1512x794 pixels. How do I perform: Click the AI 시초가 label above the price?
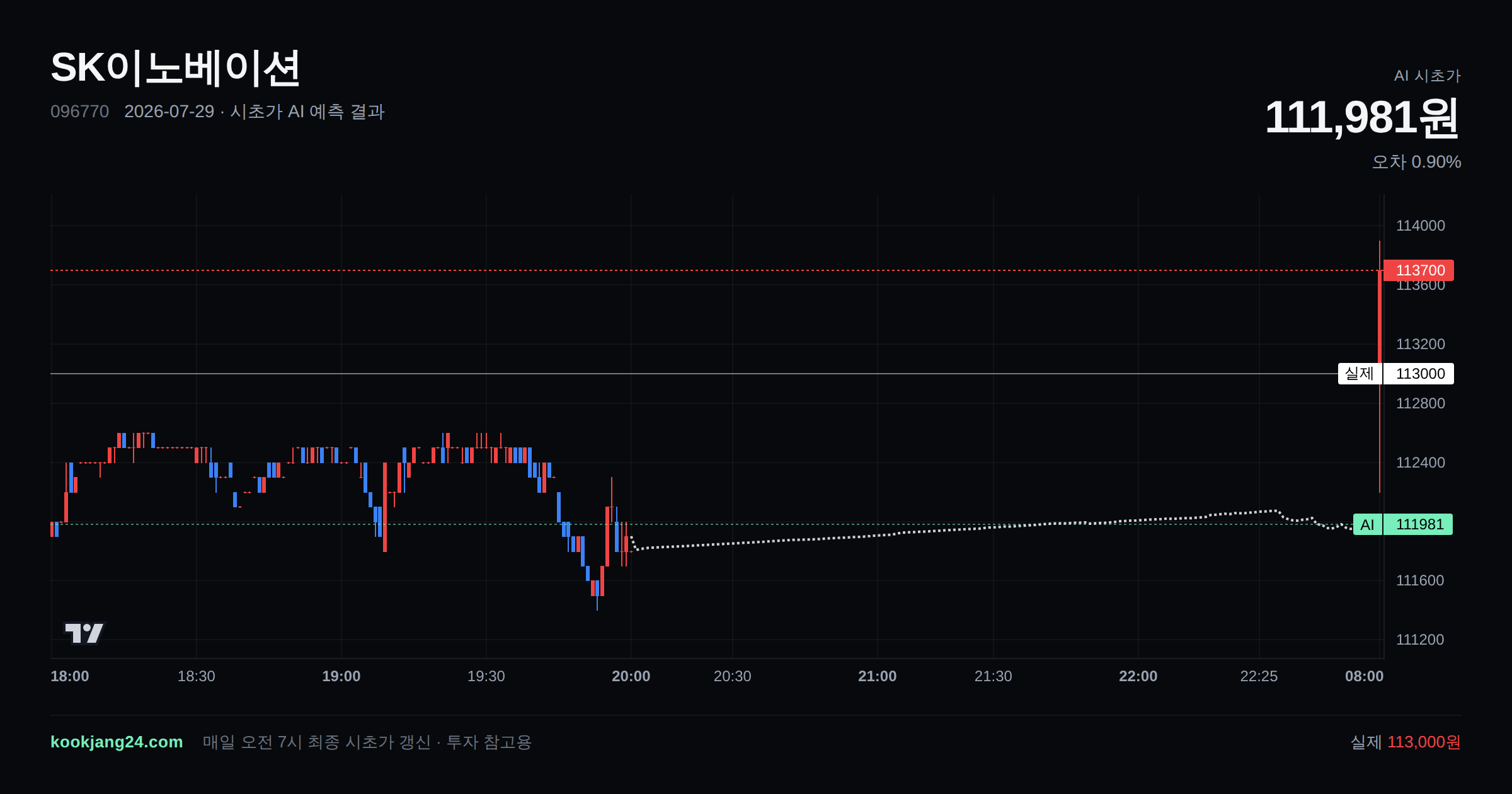(x=1428, y=76)
